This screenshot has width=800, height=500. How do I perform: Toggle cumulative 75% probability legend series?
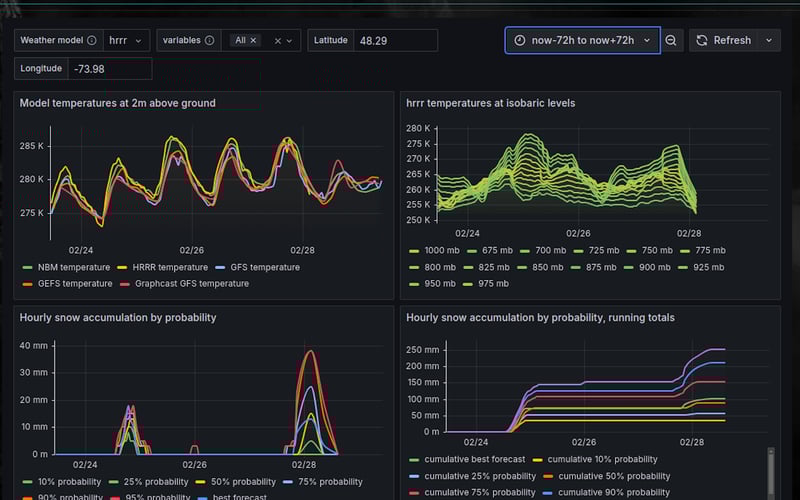pyautogui.click(x=480, y=493)
